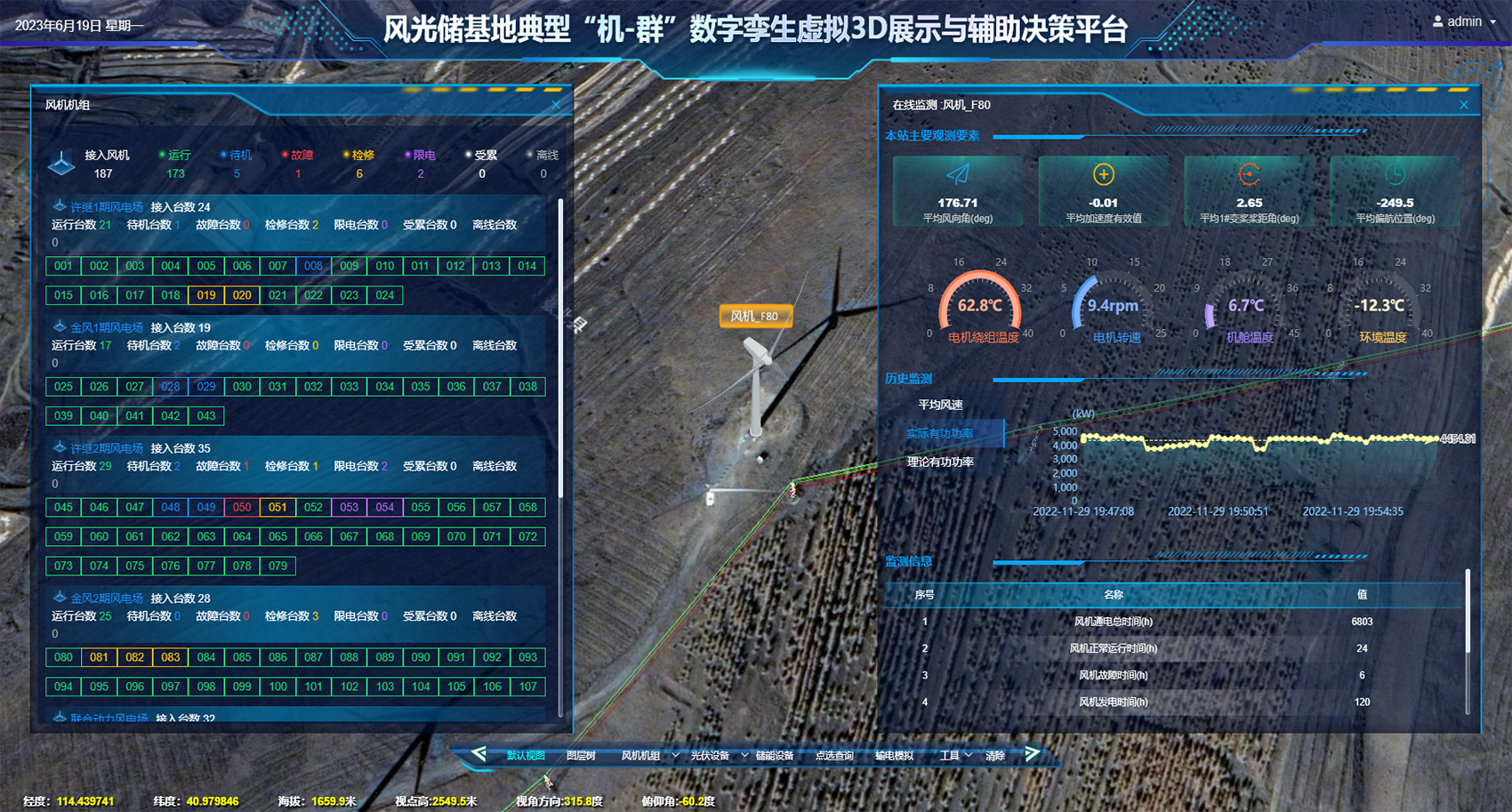Image resolution: width=1512 pixels, height=812 pixels.
Task: Click the green clock yaw position icon
Action: pyautogui.click(x=1394, y=174)
